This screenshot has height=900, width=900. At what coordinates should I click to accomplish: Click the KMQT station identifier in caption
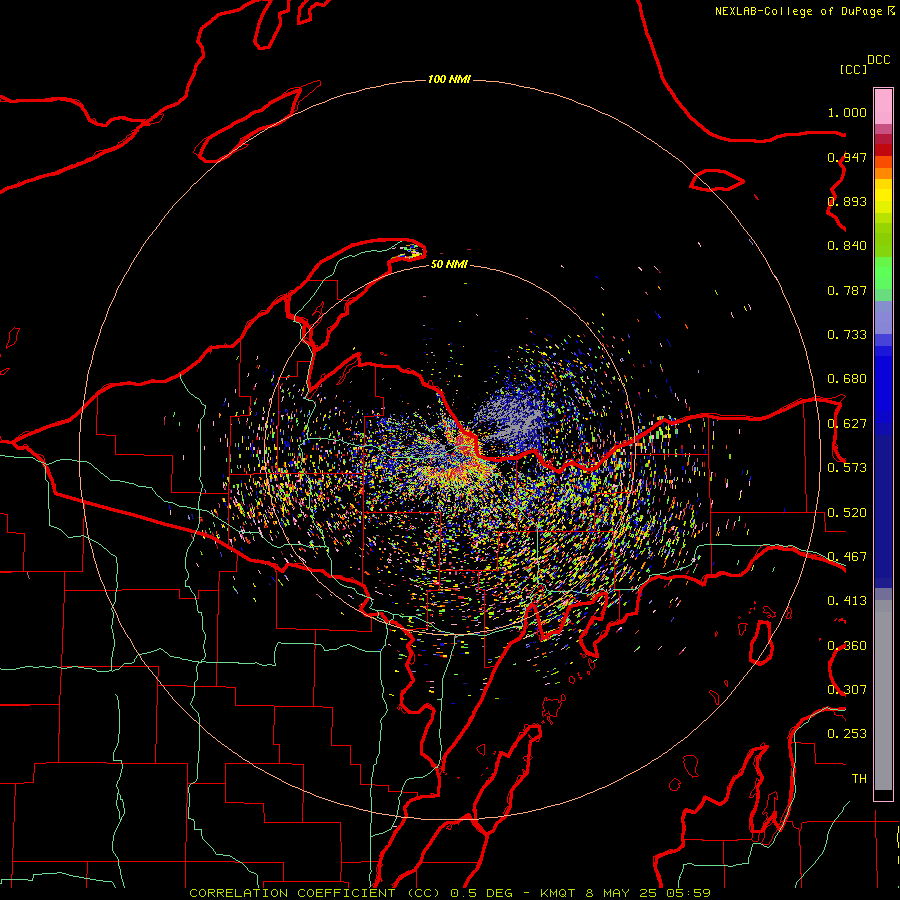[x=558, y=893]
